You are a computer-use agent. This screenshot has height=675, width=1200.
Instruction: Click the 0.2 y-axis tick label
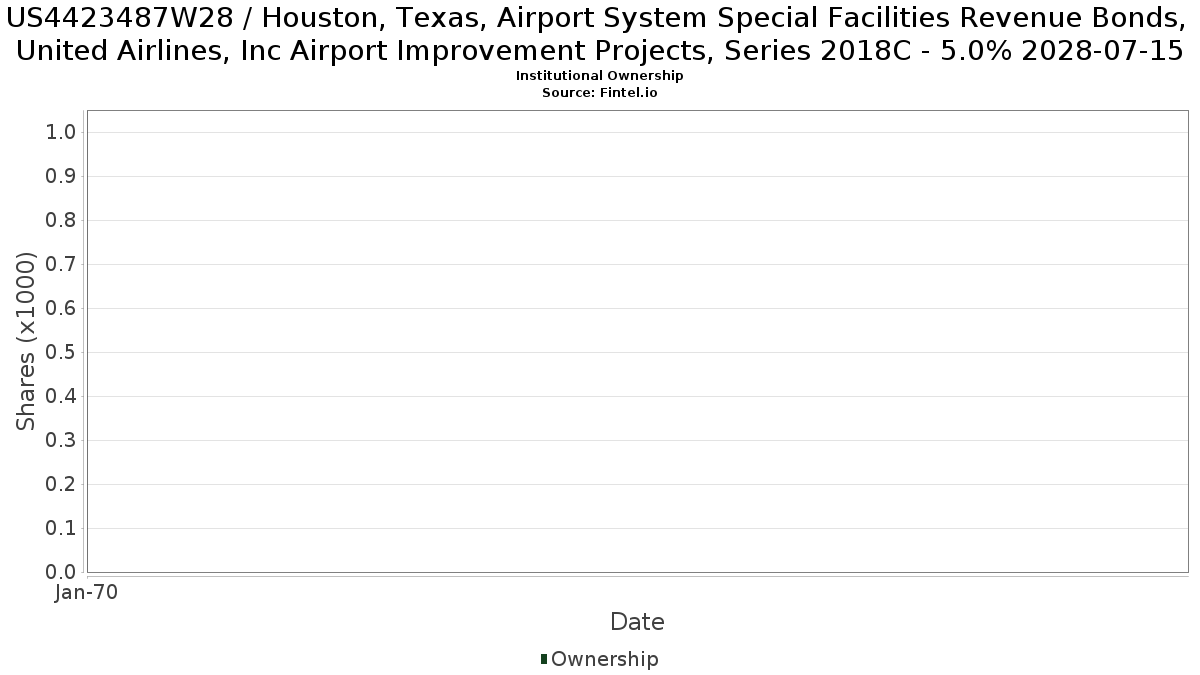(x=62, y=485)
